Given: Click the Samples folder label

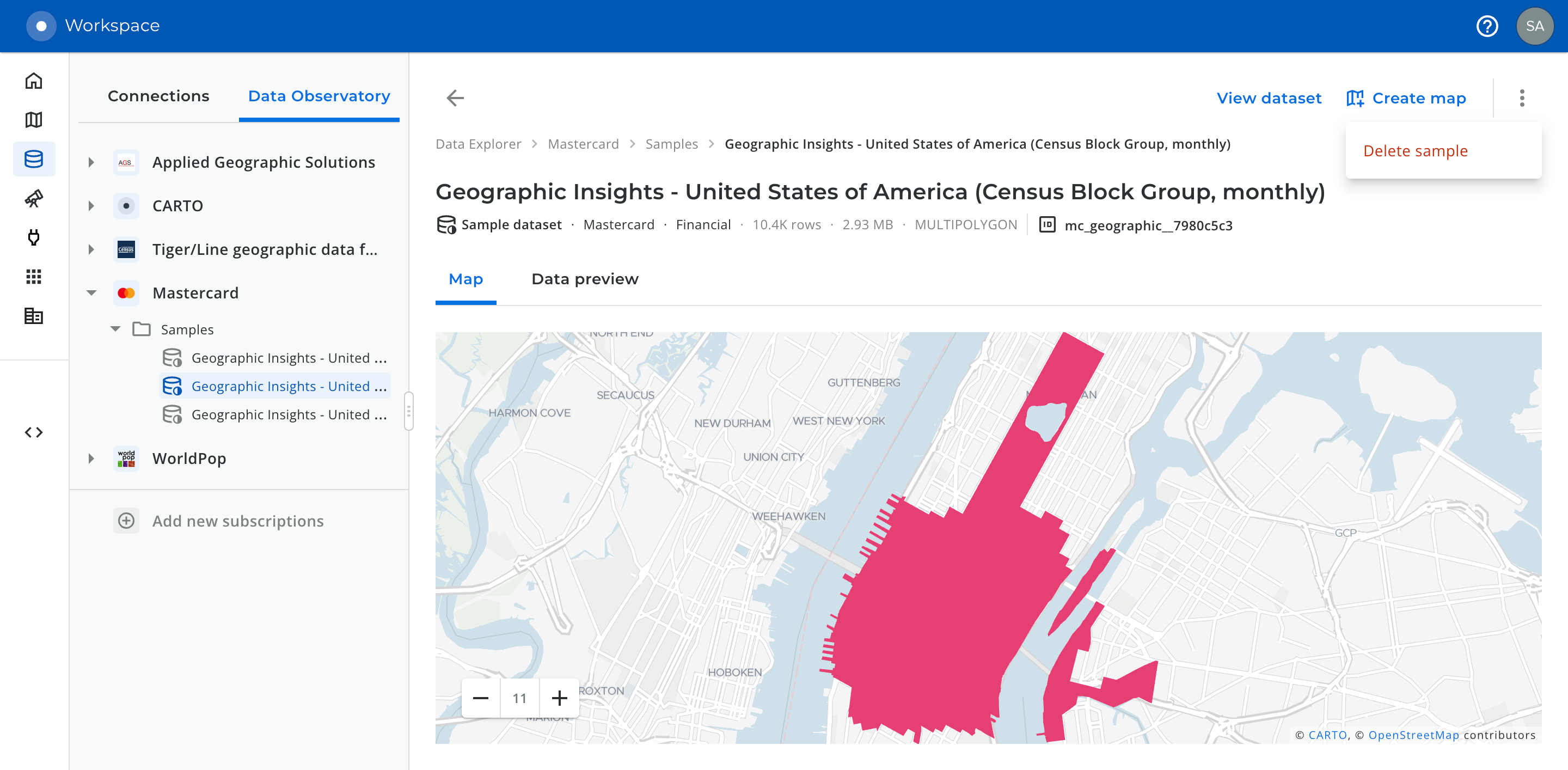Looking at the screenshot, I should click(187, 329).
